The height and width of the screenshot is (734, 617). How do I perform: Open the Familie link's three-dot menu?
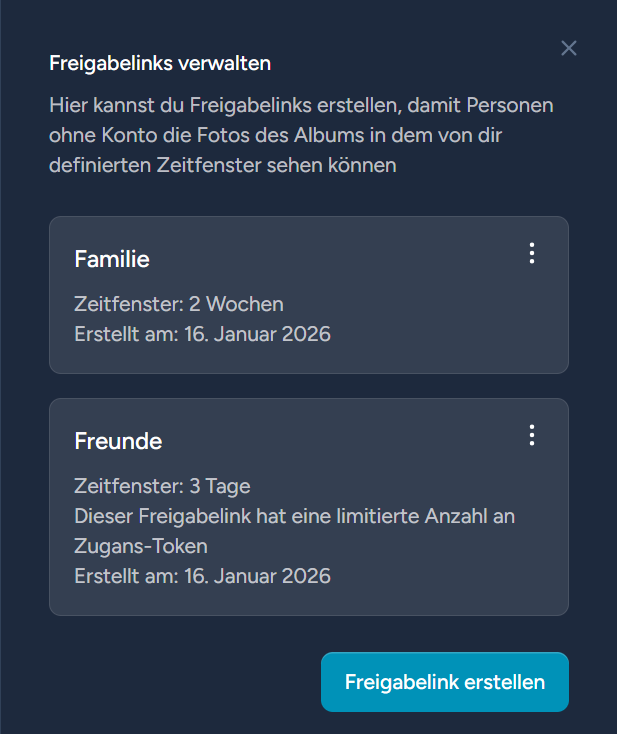coord(532,254)
